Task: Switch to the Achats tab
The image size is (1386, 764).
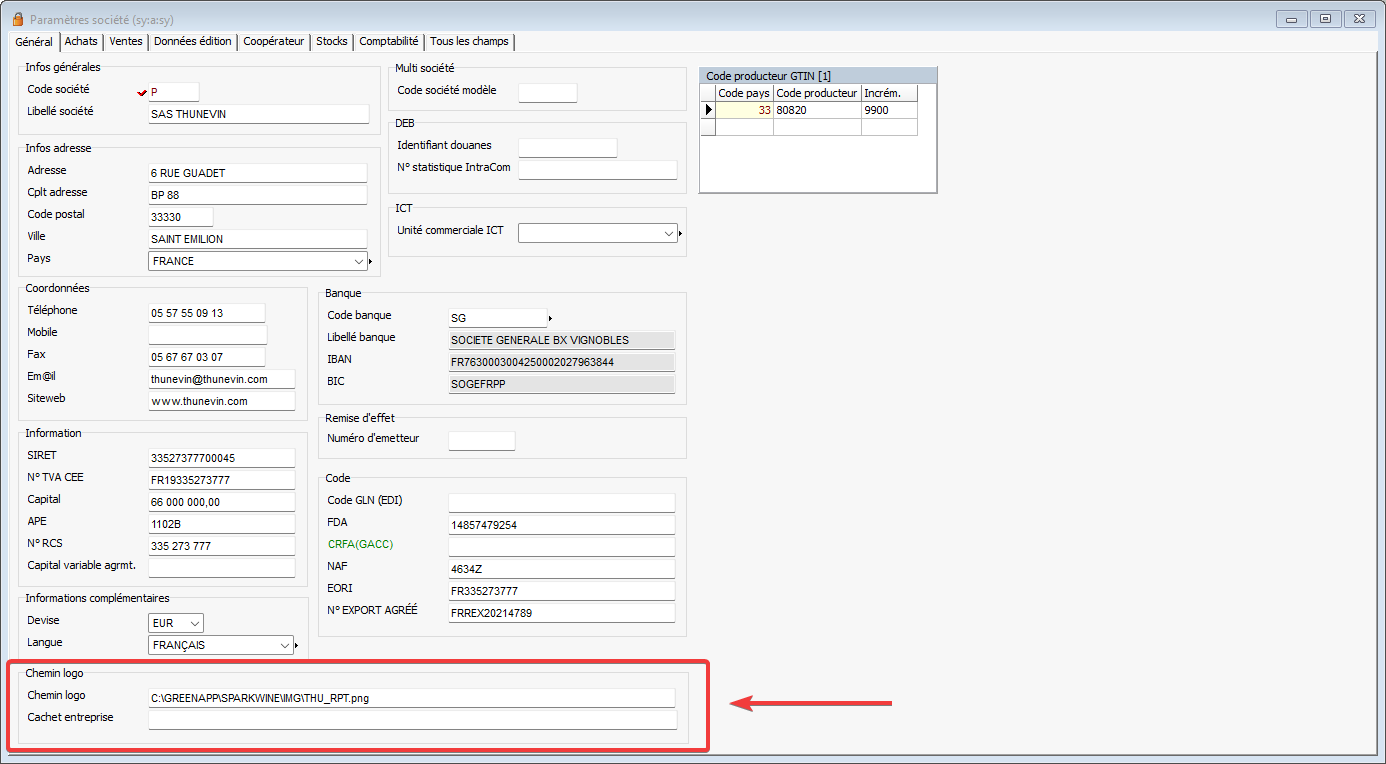Action: click(x=81, y=41)
